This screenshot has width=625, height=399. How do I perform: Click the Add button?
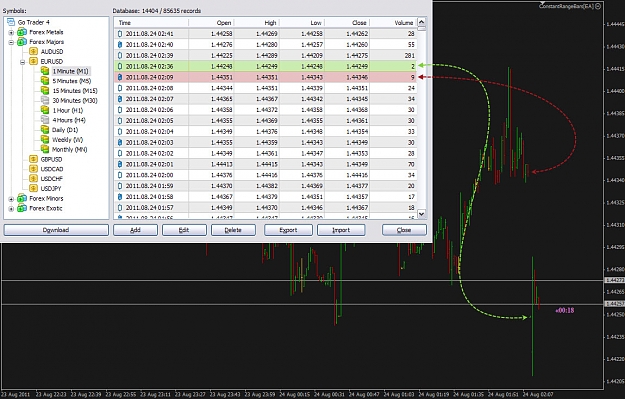coord(136,230)
